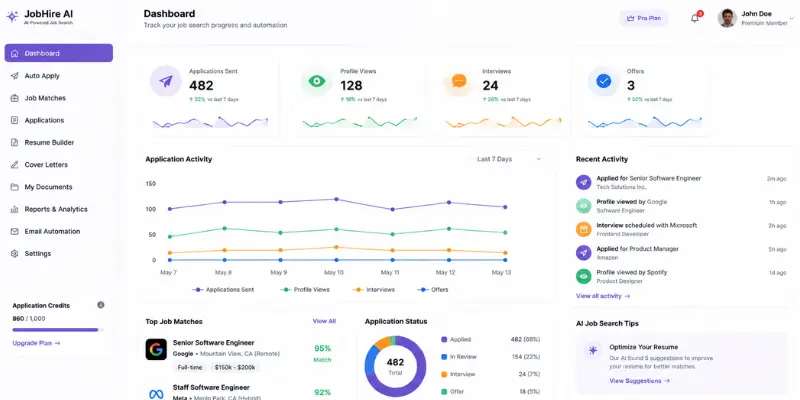
Task: Open the Staff Software Engineer job match
Action: 240,392
